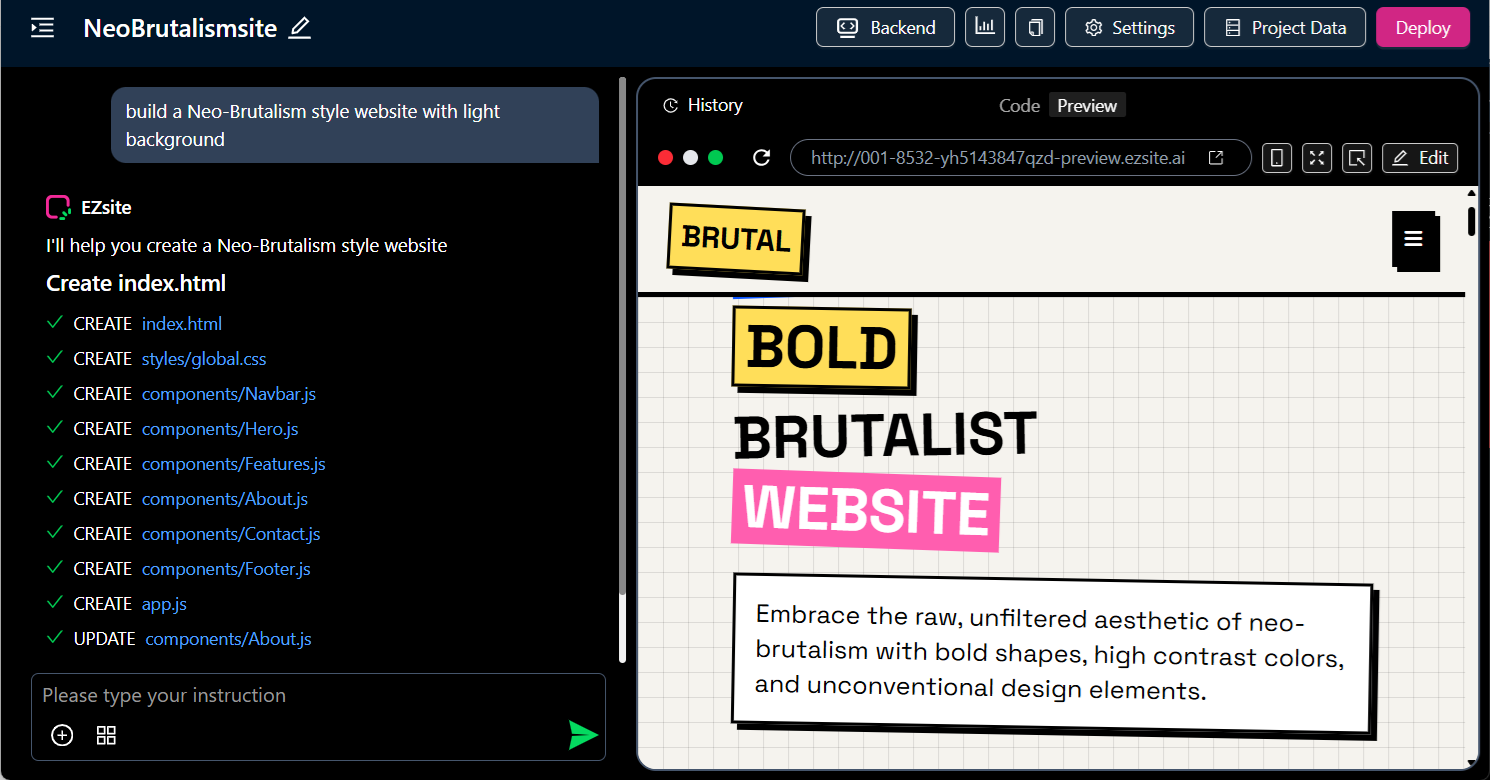Open components/Contact.js file link
Viewport: 1490px width, 780px height.
click(231, 534)
